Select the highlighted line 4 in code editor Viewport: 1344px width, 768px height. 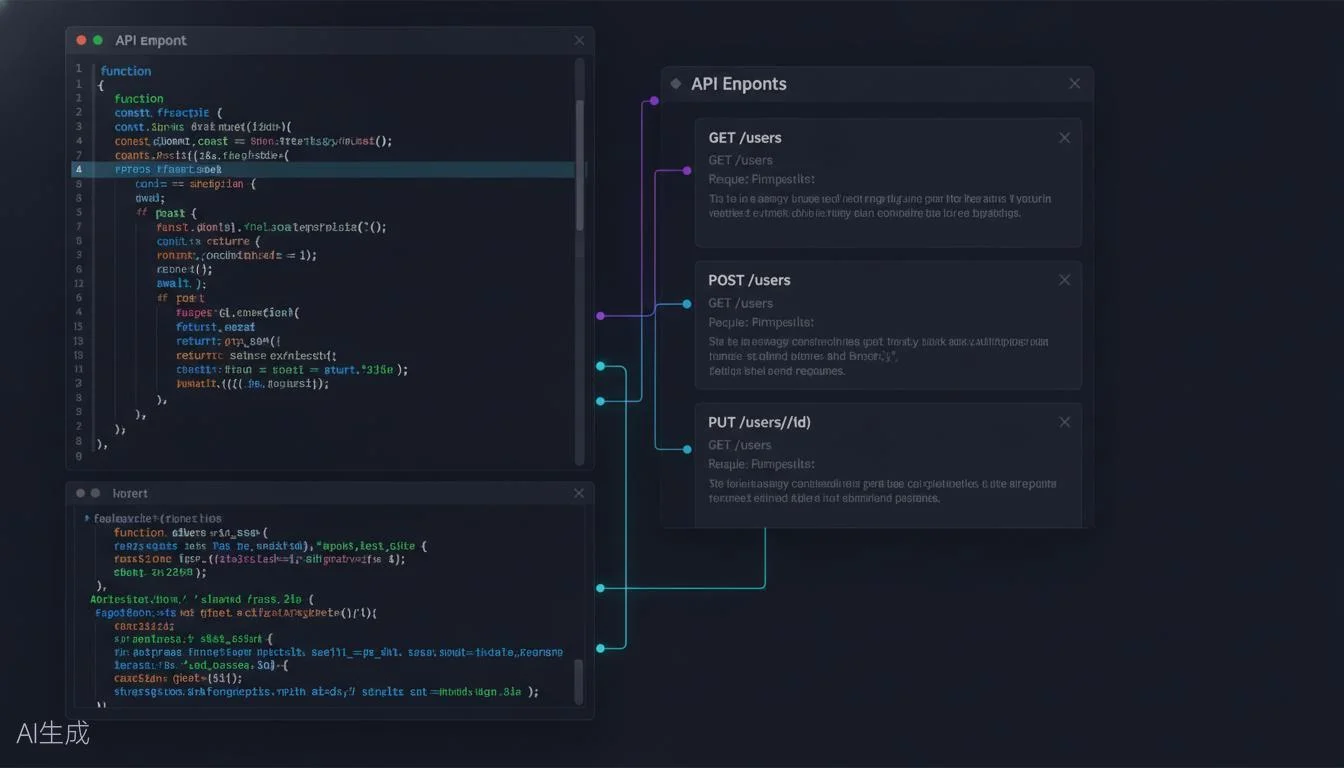(322, 170)
